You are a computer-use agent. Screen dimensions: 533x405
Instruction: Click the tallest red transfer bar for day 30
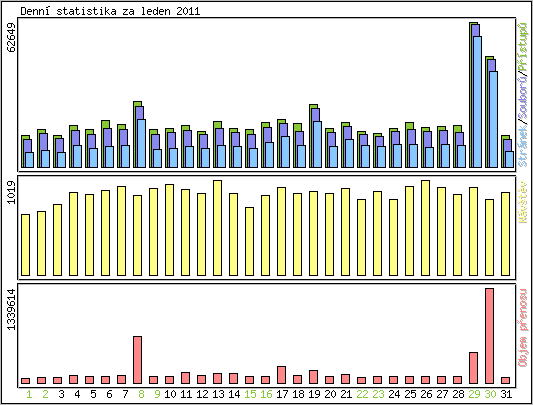489,336
